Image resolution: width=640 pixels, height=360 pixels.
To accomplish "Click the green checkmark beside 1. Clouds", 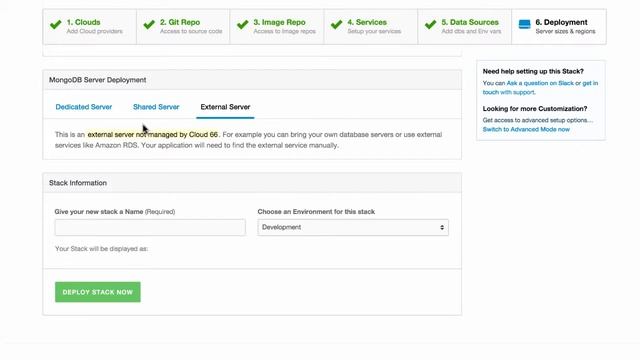I will [56, 25].
